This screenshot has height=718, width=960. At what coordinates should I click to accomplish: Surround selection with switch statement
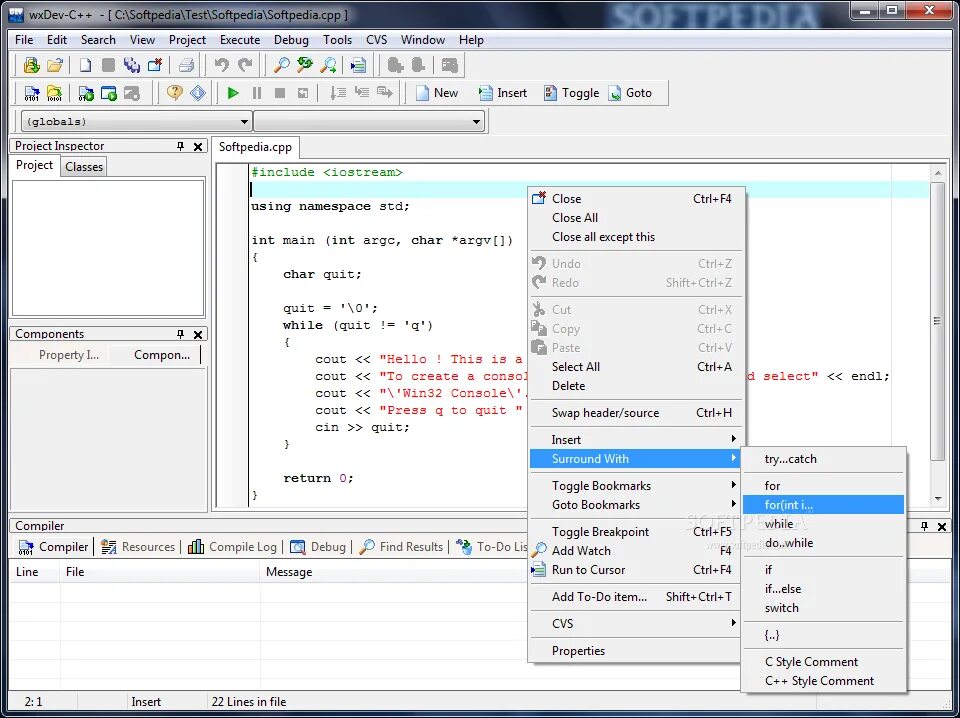(823, 608)
